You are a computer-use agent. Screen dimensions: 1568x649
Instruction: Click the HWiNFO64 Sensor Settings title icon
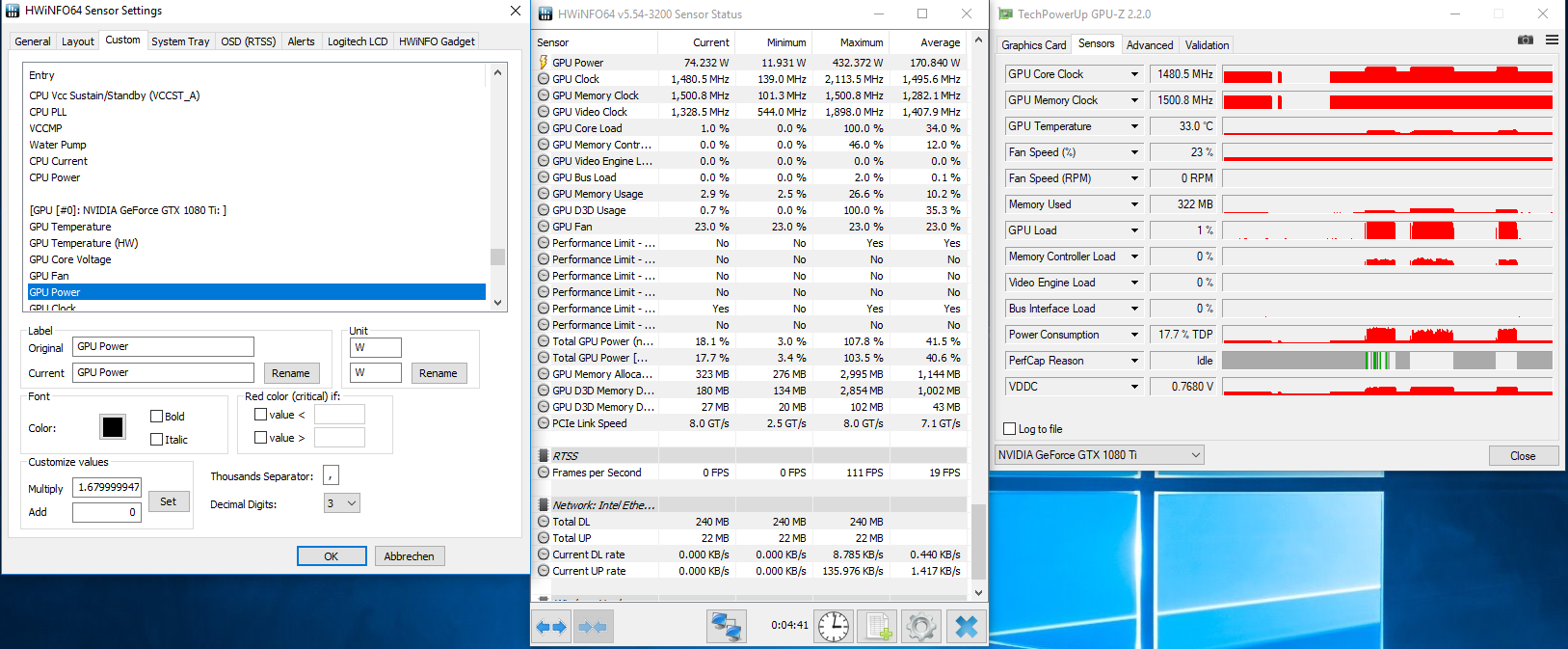click(x=13, y=11)
